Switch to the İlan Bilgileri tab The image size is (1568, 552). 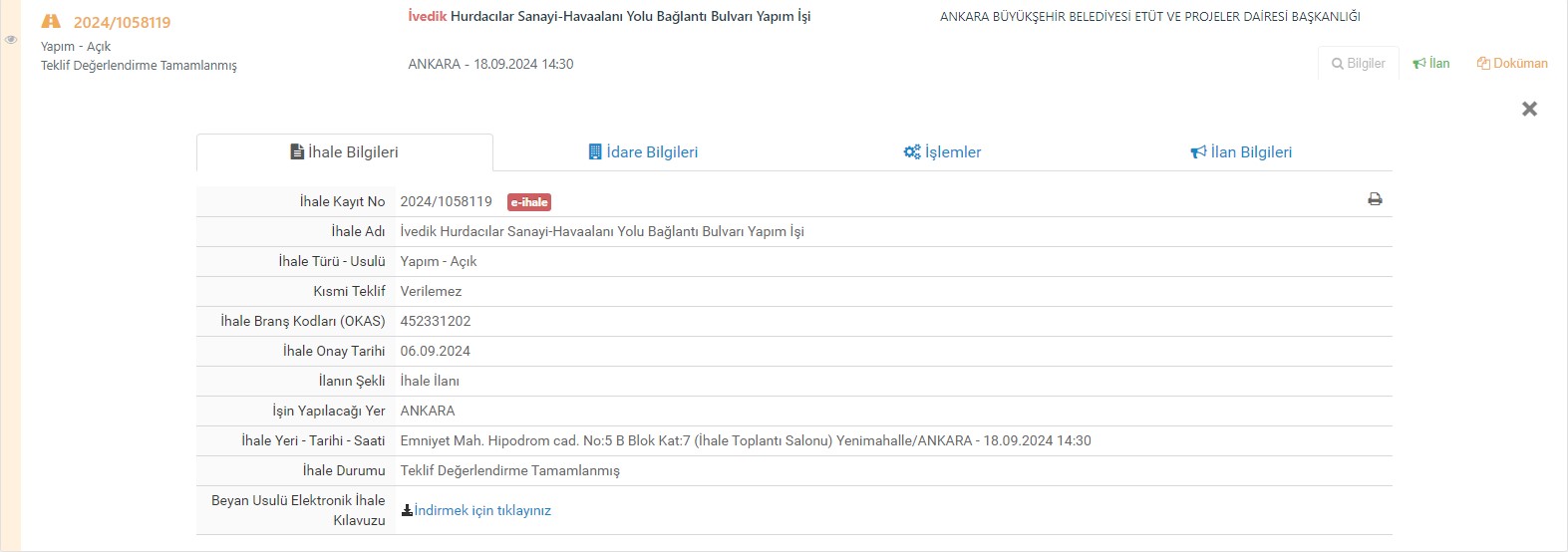click(1241, 152)
